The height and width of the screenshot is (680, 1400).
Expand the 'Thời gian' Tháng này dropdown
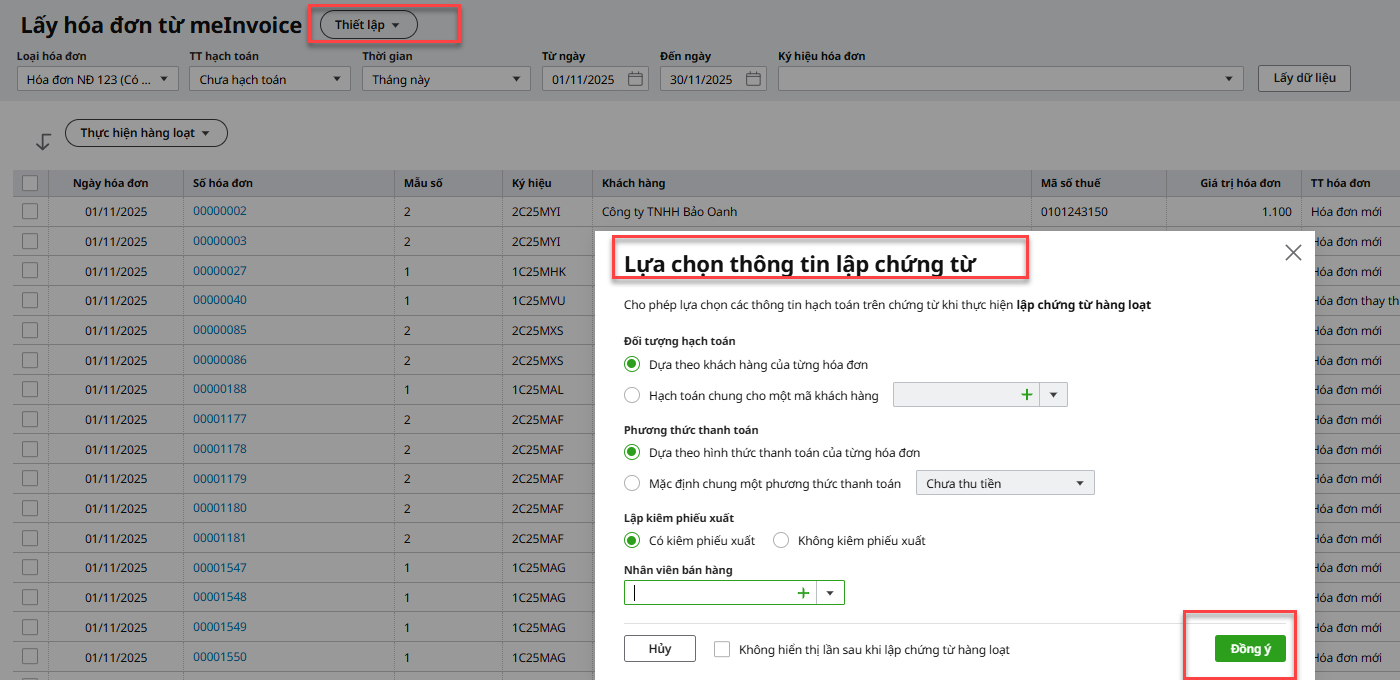[445, 79]
